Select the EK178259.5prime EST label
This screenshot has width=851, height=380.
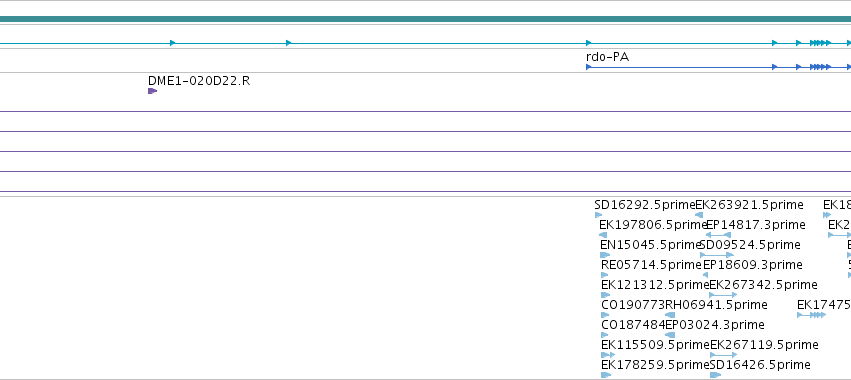point(656,365)
